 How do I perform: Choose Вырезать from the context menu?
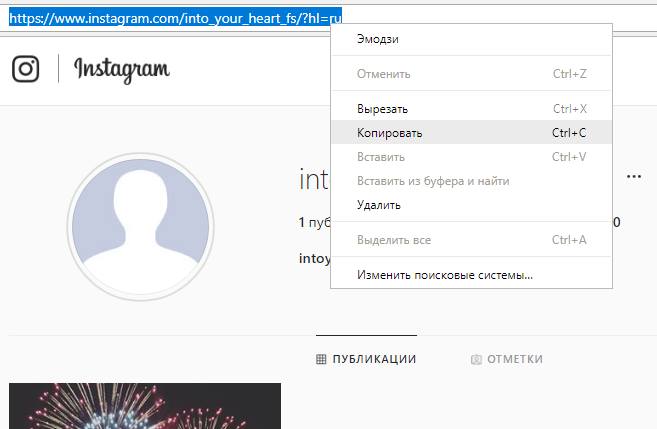pos(471,109)
